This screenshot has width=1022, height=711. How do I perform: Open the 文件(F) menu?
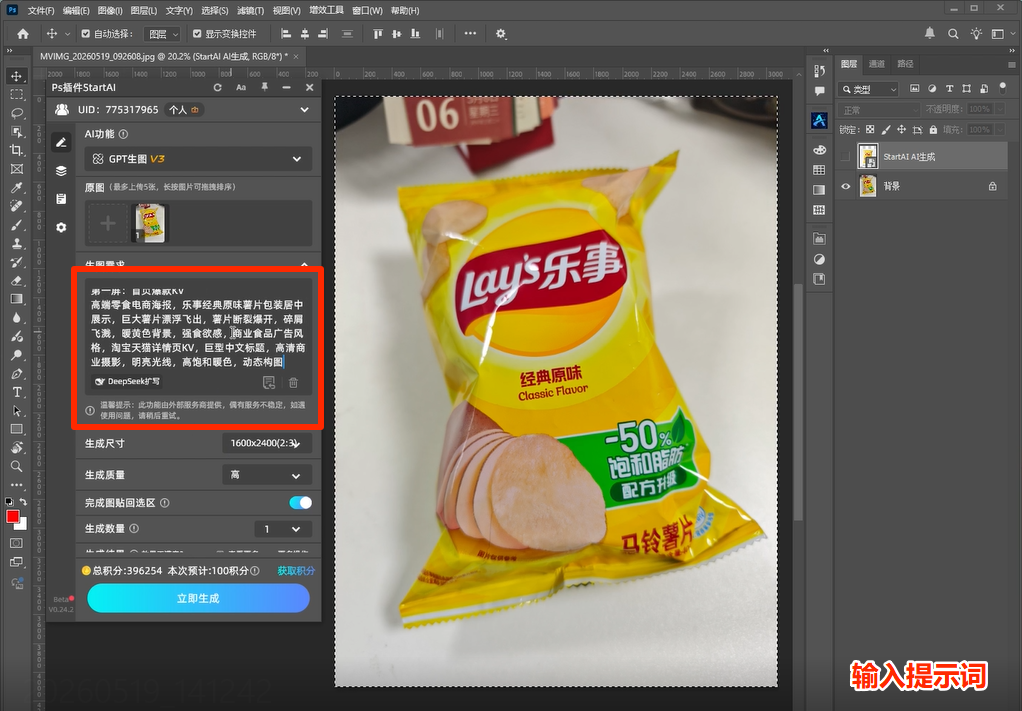point(41,10)
